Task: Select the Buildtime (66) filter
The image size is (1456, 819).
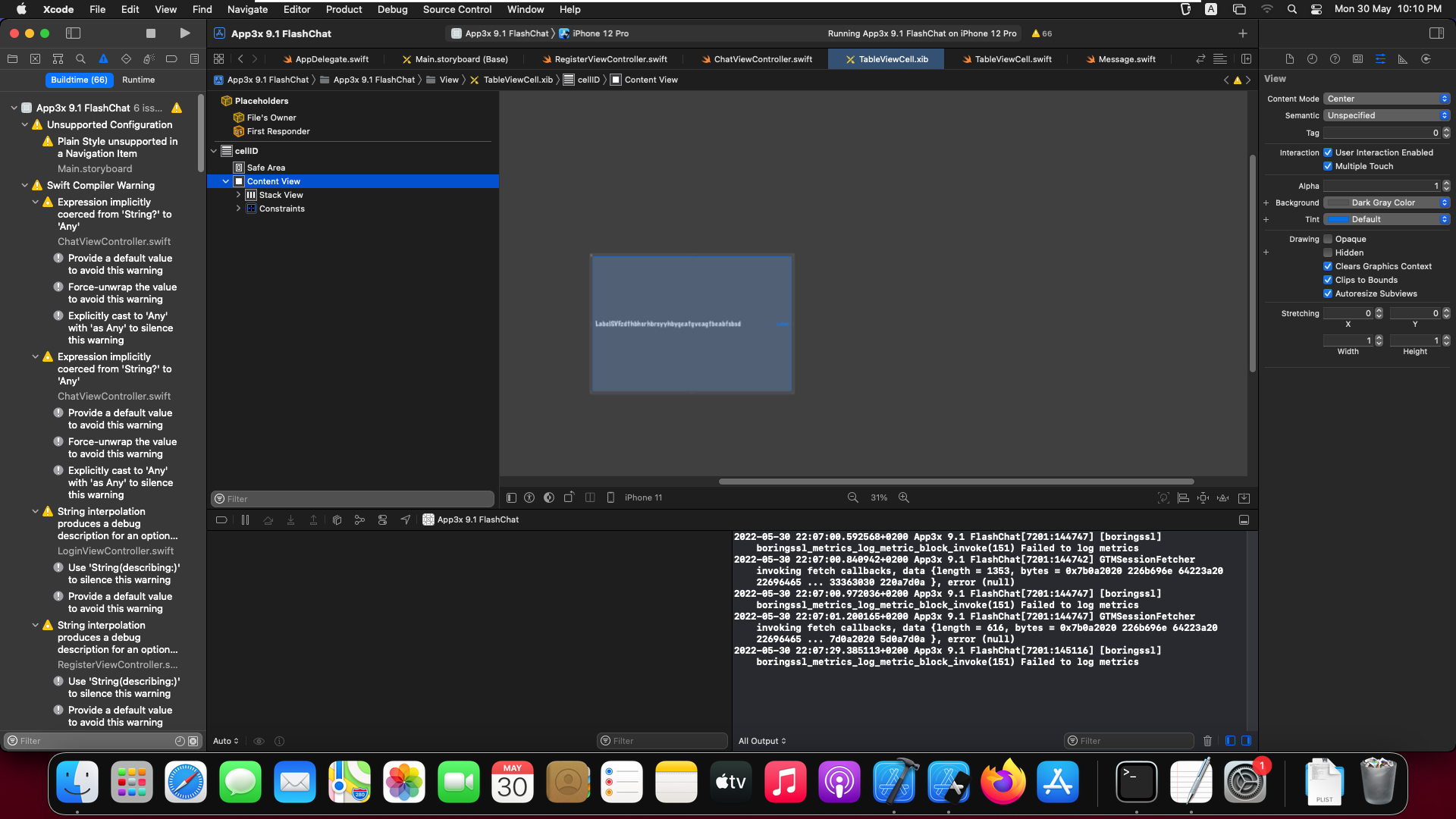Action: (x=79, y=80)
